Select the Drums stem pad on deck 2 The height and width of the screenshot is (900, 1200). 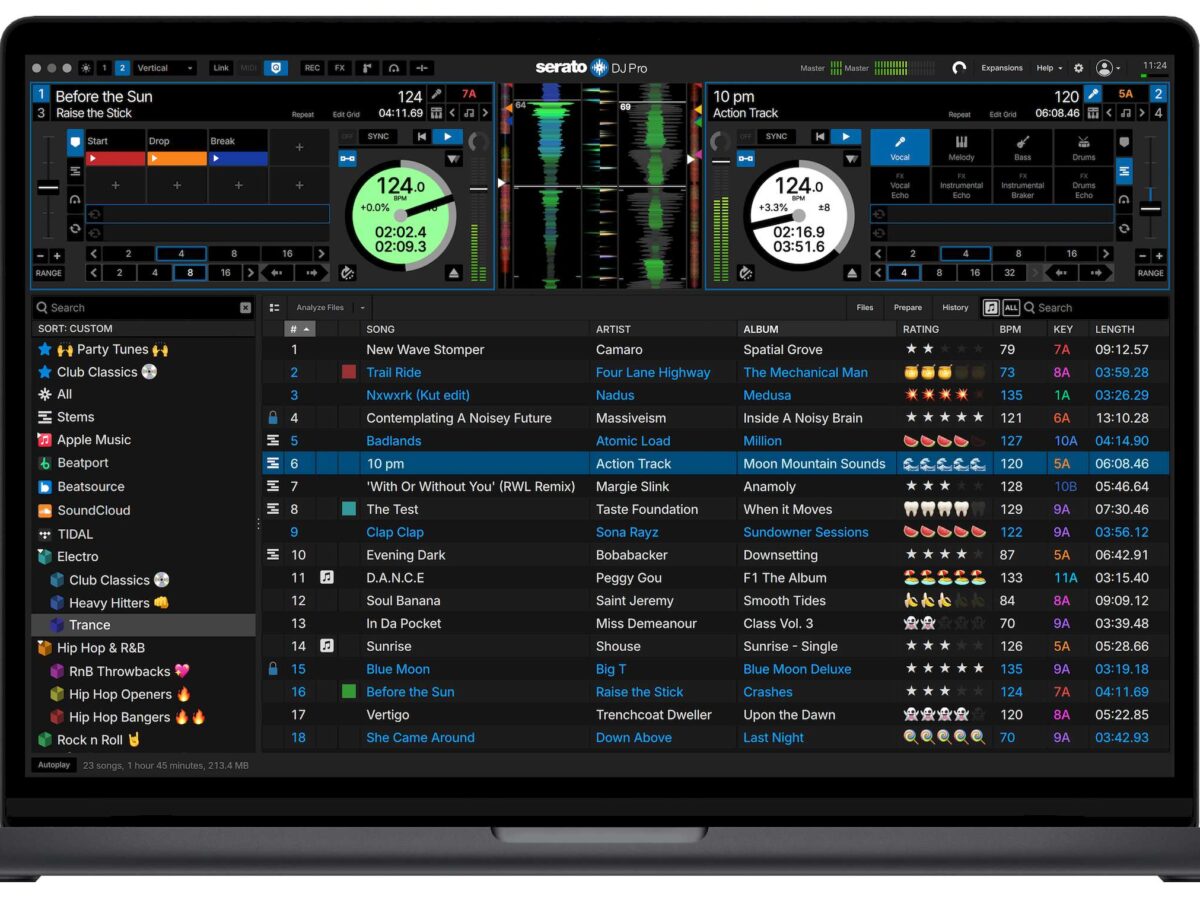1083,147
